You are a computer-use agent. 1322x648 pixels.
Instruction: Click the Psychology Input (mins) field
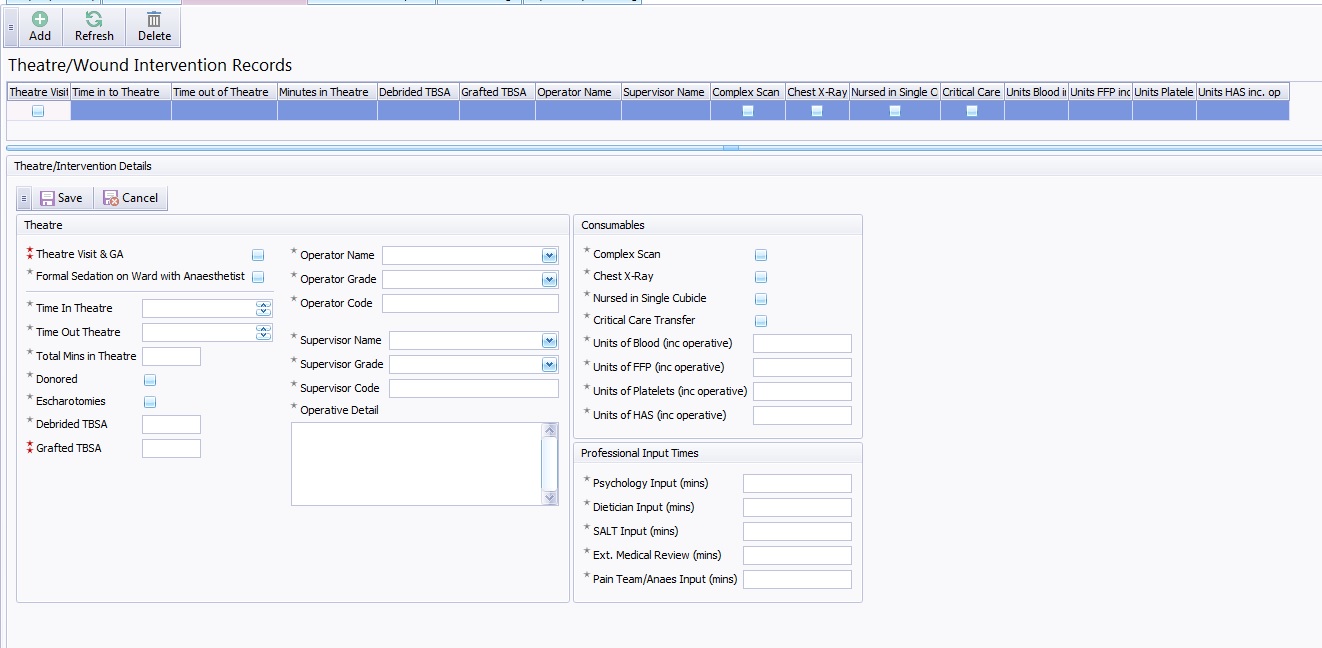tap(797, 484)
